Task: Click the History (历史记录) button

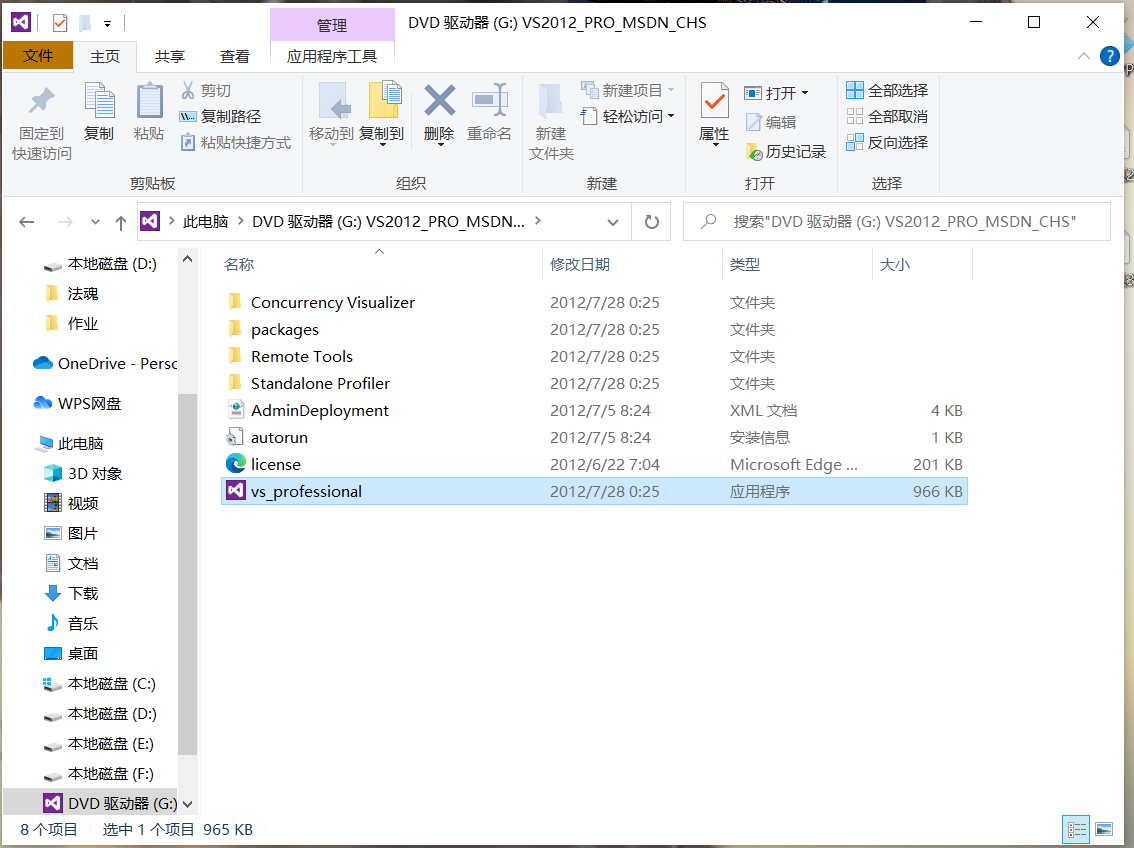Action: pyautogui.click(x=785, y=151)
